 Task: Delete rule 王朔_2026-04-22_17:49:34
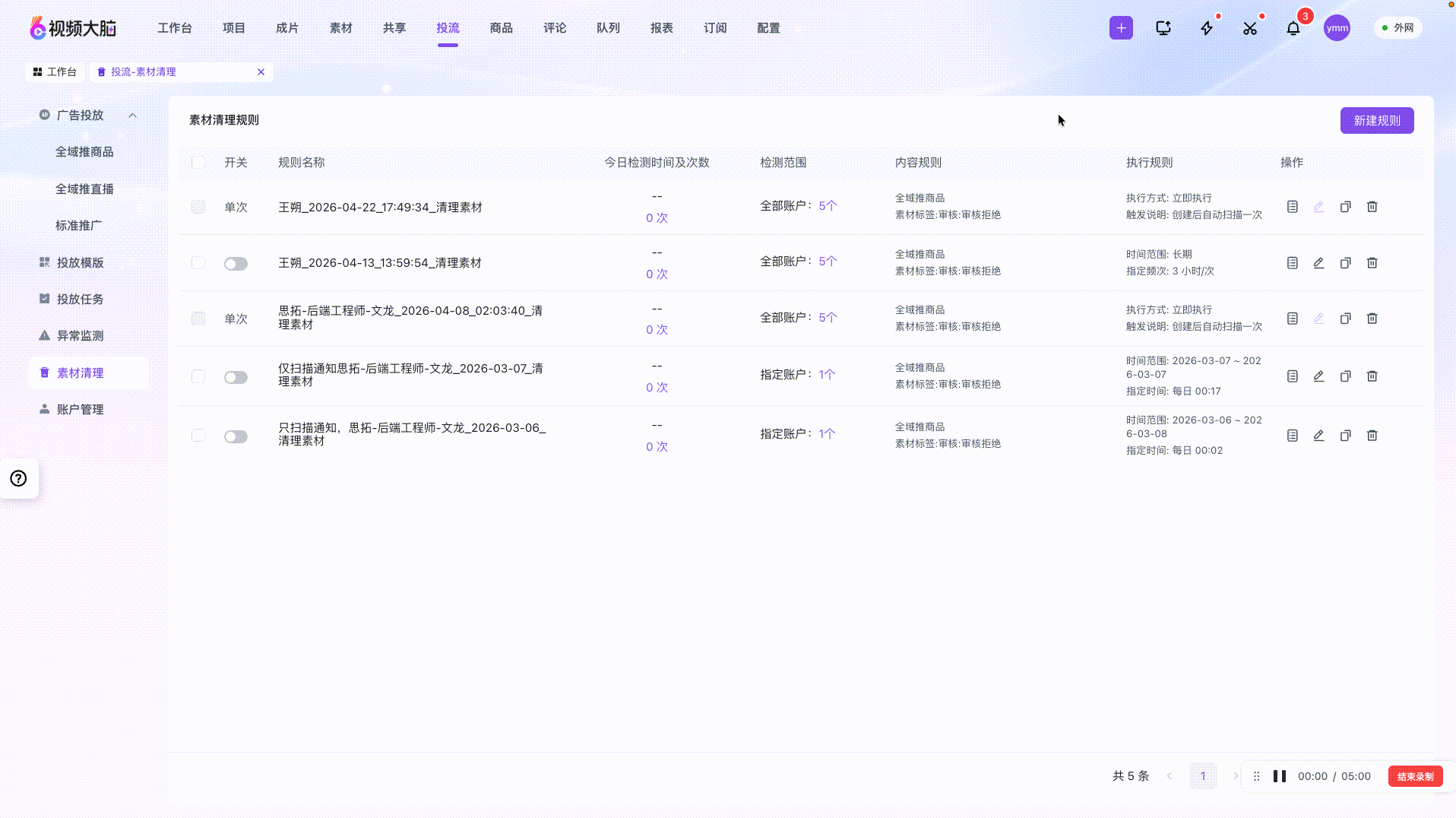click(x=1372, y=207)
